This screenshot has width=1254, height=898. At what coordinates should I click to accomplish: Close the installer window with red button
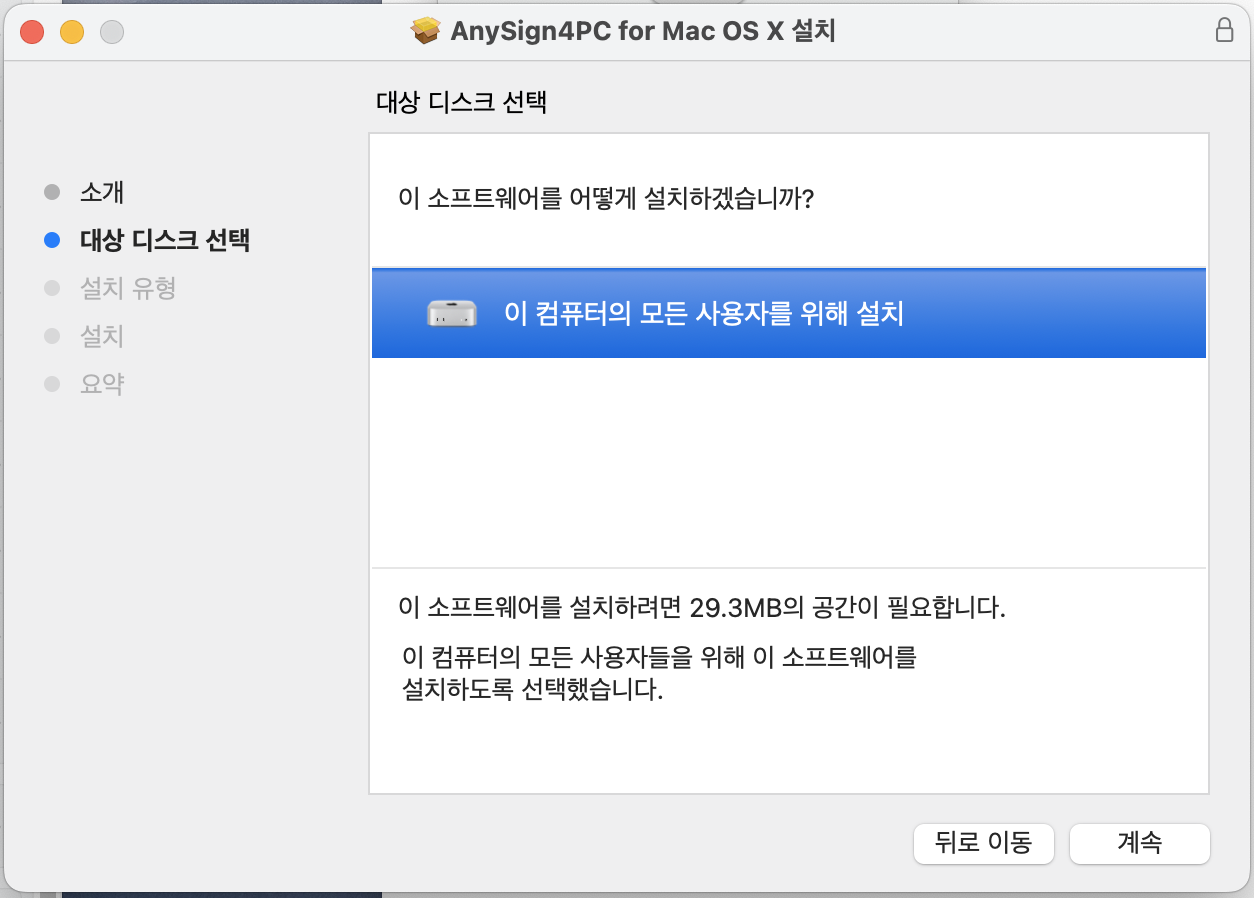[x=32, y=31]
